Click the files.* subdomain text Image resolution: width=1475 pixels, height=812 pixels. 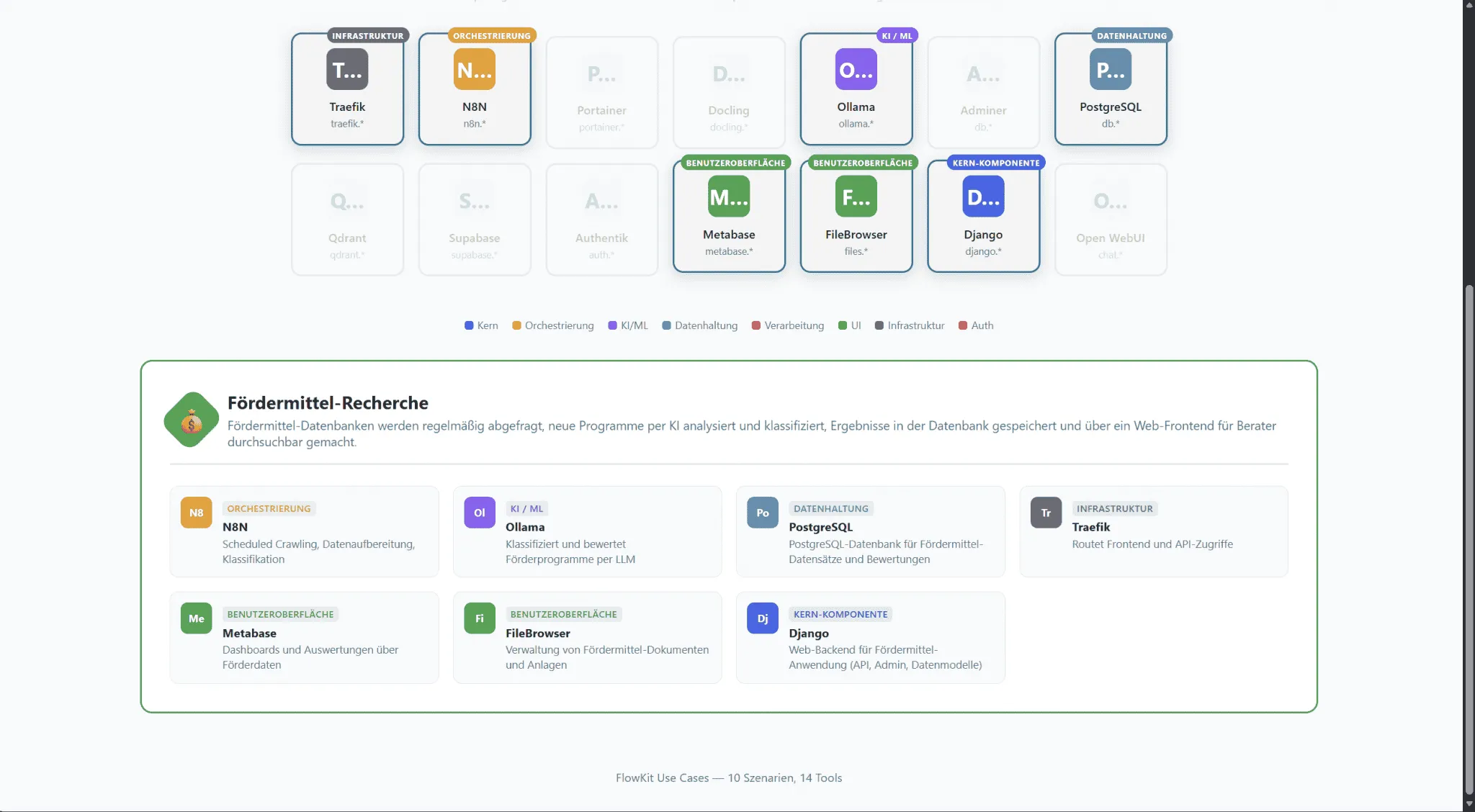(x=856, y=251)
